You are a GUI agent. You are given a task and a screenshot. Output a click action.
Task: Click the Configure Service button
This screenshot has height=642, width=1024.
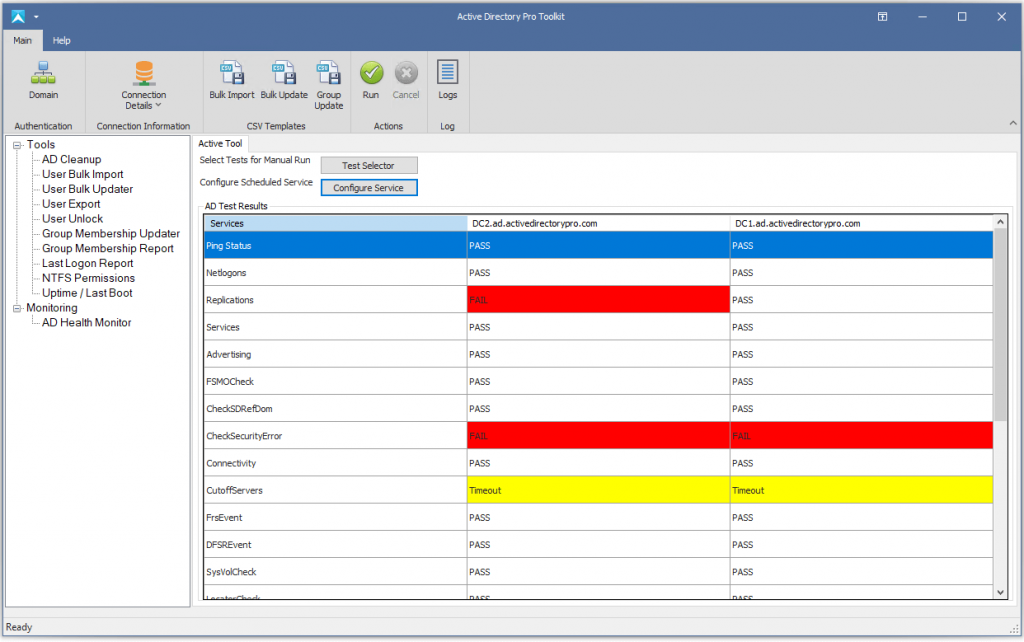tap(369, 188)
